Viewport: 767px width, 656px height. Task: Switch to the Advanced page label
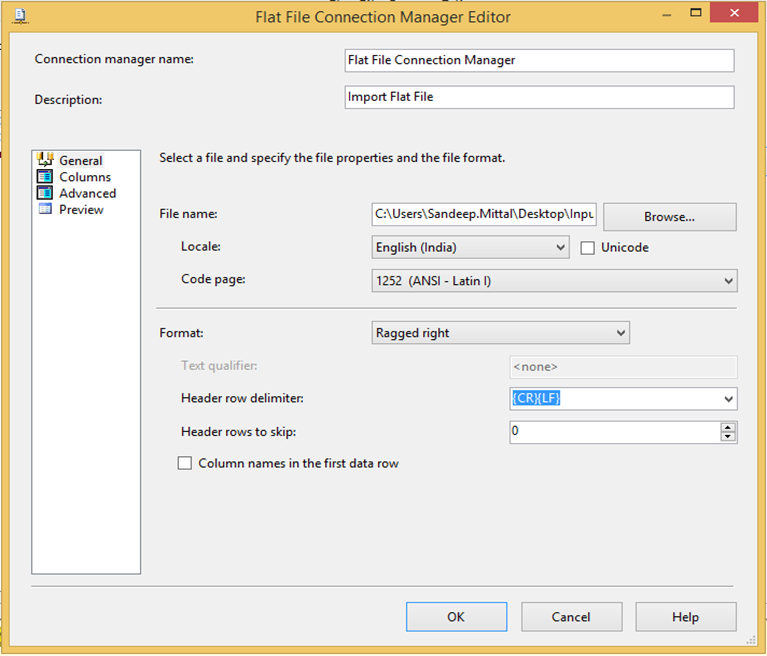87,193
